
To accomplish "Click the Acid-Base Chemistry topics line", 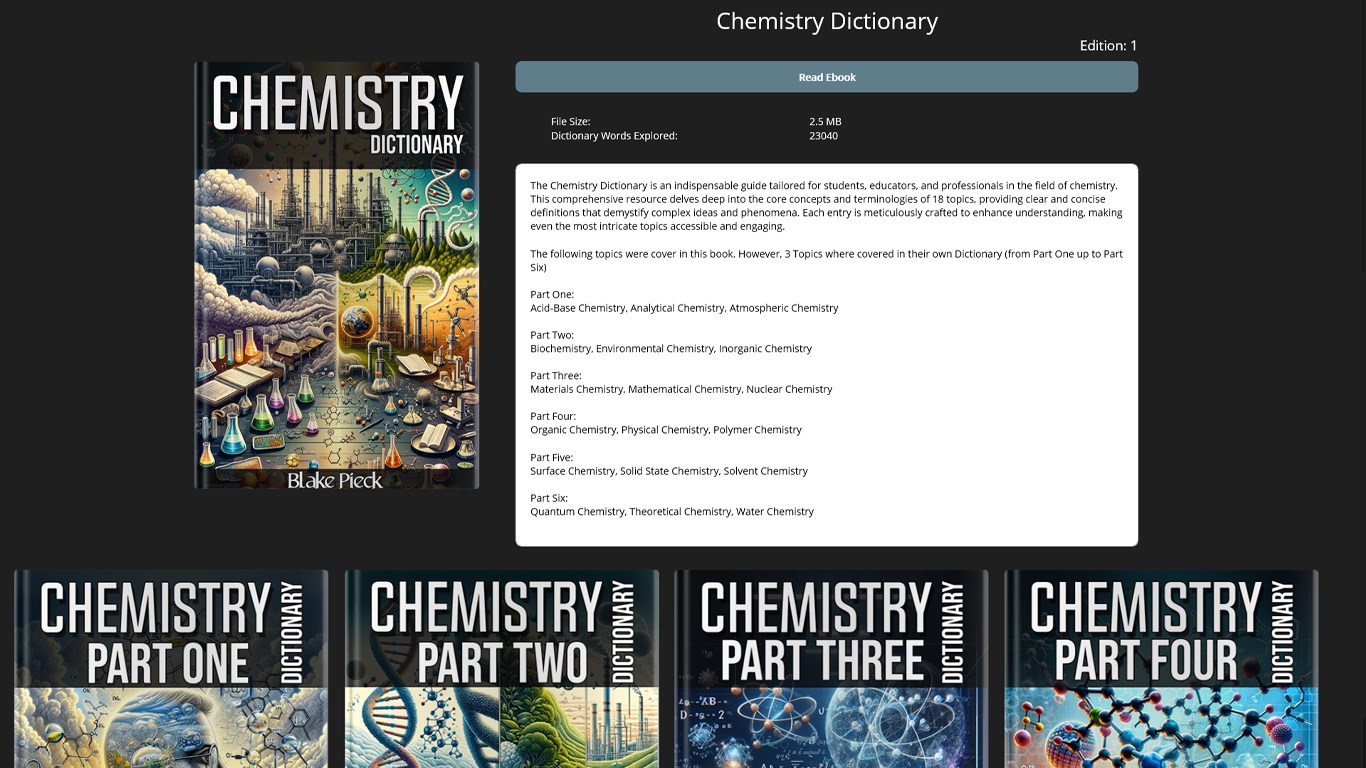I will [x=684, y=308].
